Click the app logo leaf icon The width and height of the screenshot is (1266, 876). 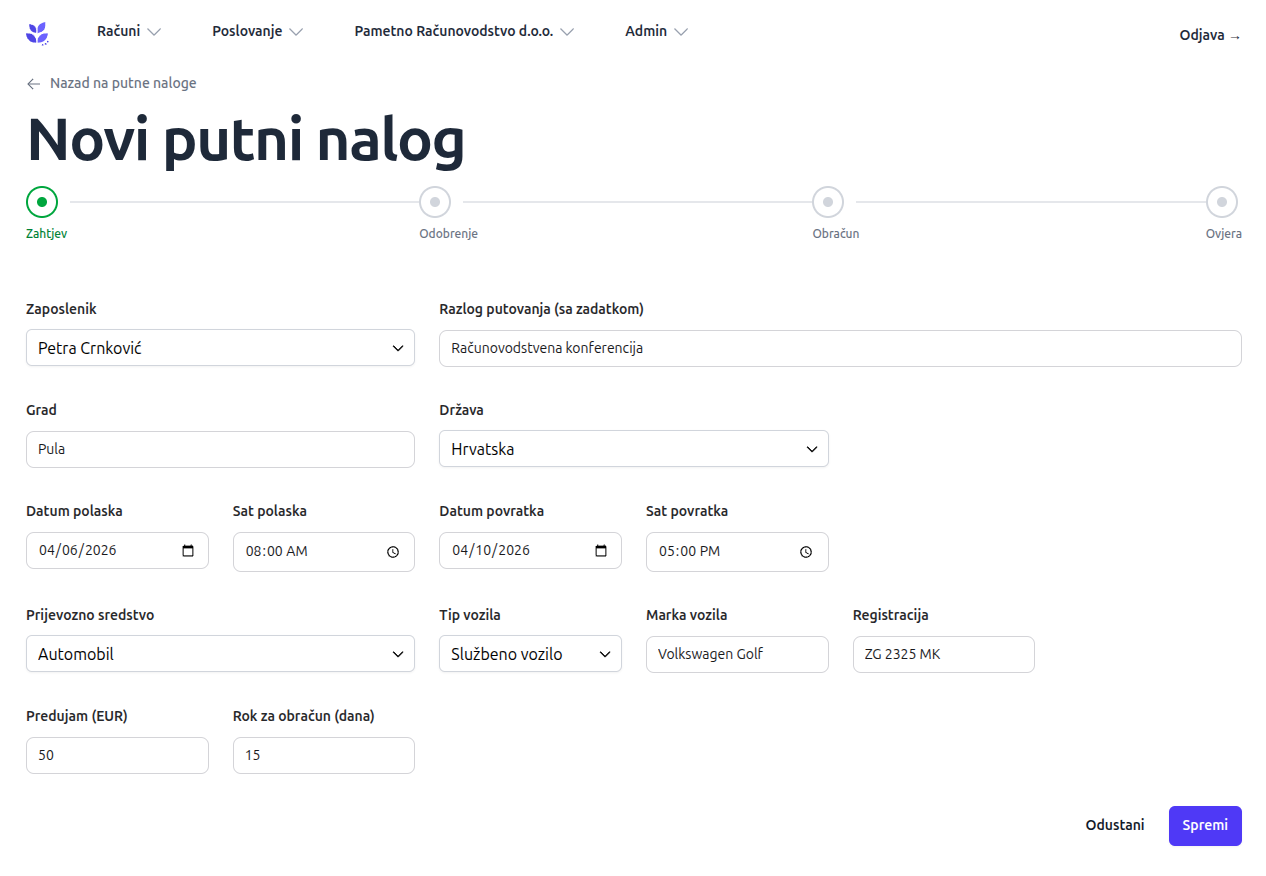[x=36, y=31]
